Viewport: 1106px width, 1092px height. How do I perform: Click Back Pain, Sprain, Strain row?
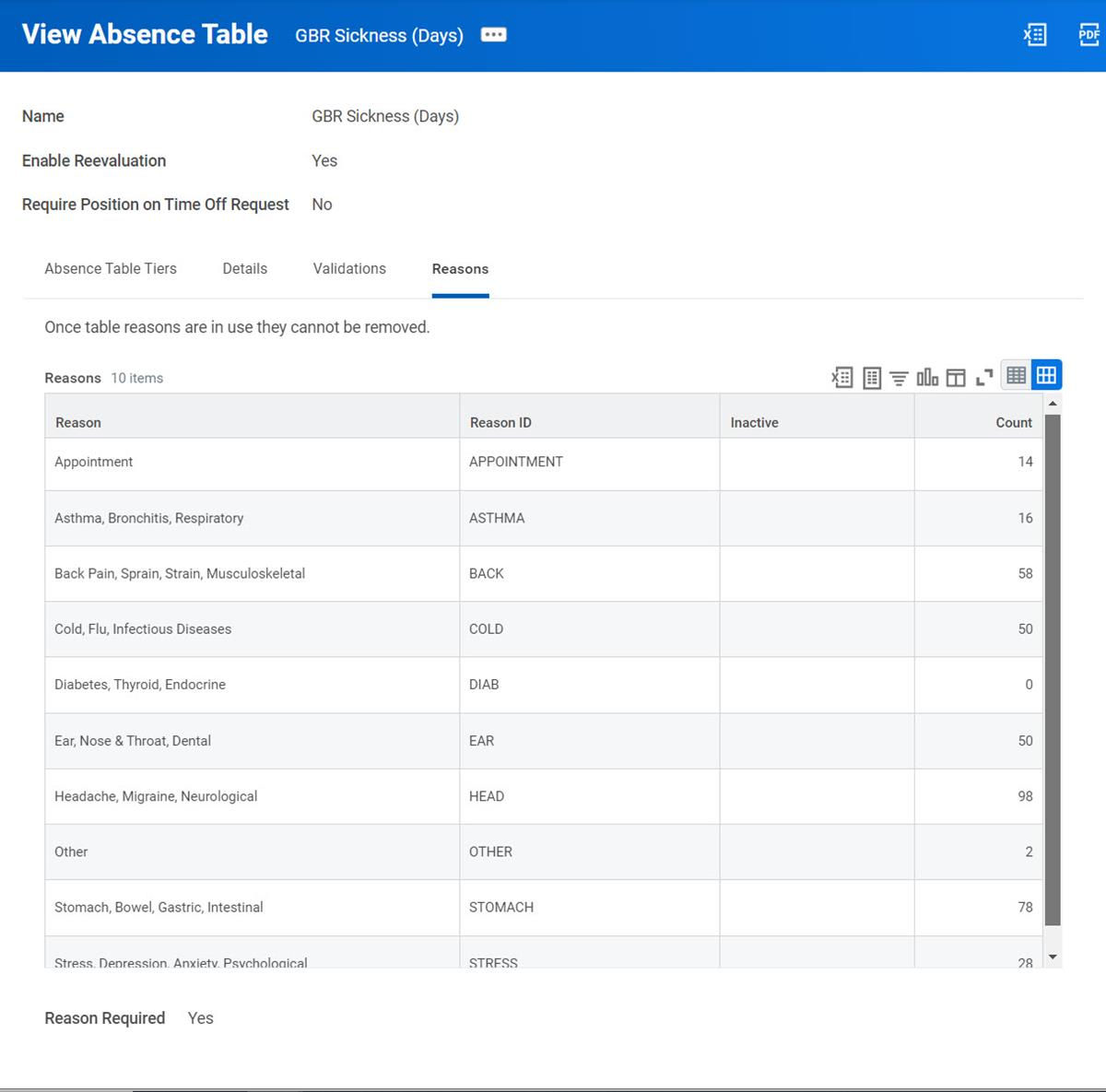click(x=544, y=574)
